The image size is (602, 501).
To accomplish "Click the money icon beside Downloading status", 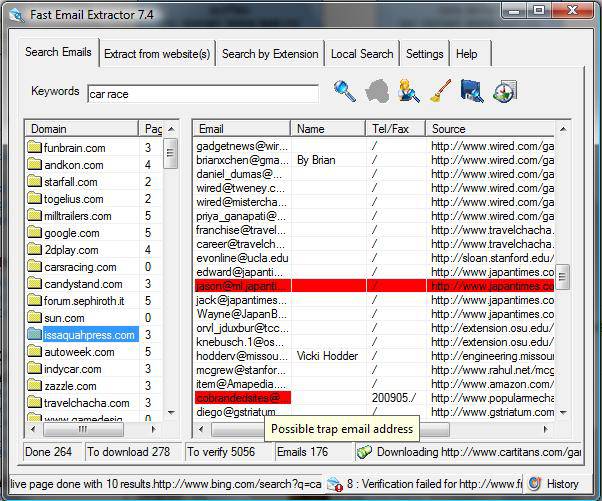I will 364,451.
